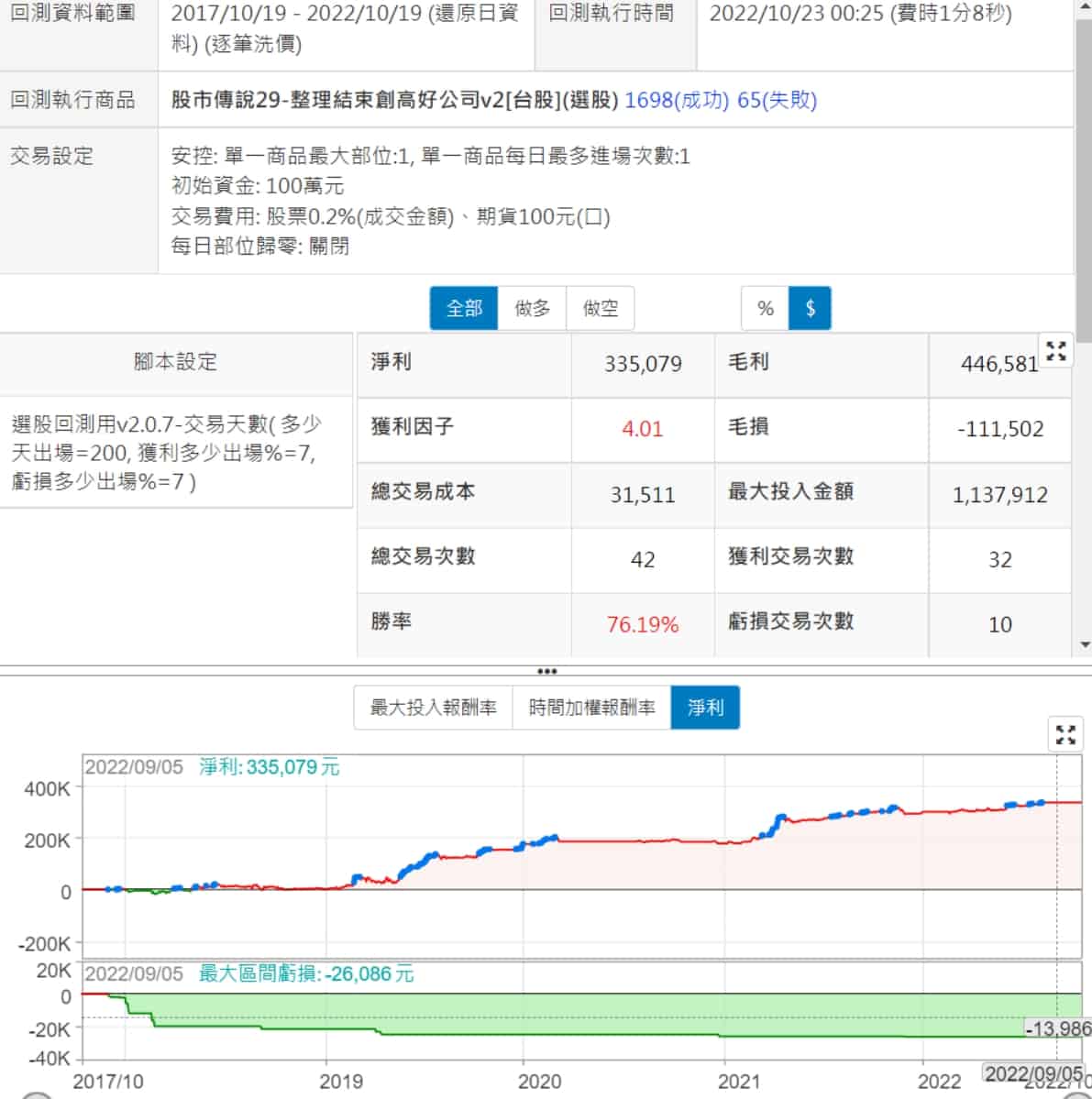Click the scrollbar down arrow of the report panel
This screenshot has height=1099, width=1092.
pos(1085,645)
